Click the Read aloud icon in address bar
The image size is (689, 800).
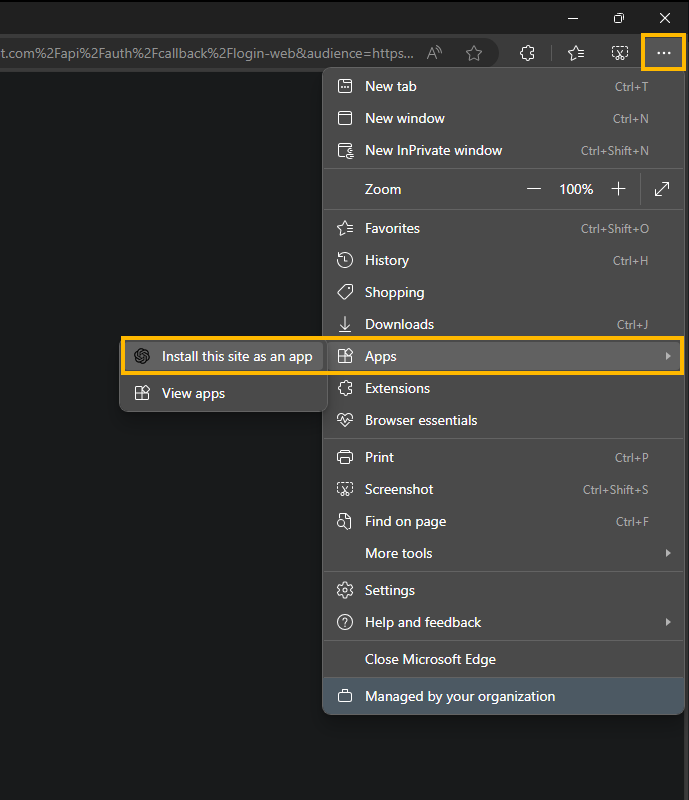click(x=434, y=53)
